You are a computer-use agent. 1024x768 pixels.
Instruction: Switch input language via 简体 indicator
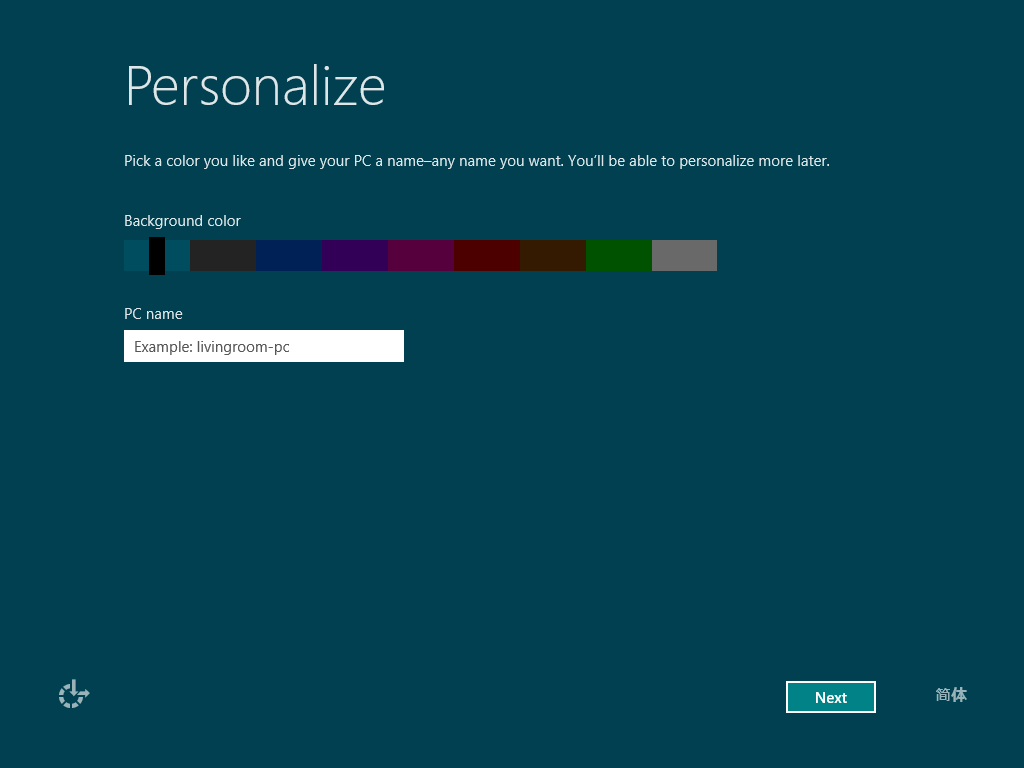click(x=951, y=695)
